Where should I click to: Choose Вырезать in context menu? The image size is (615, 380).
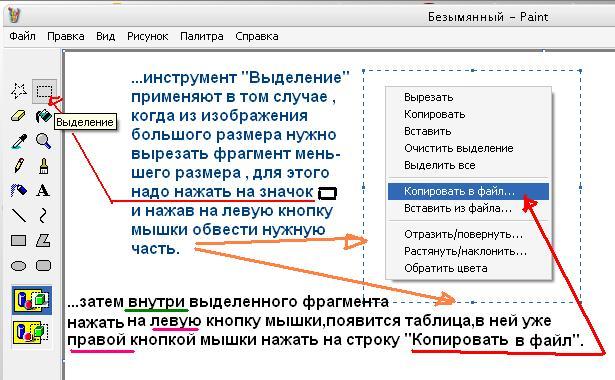coord(468,97)
